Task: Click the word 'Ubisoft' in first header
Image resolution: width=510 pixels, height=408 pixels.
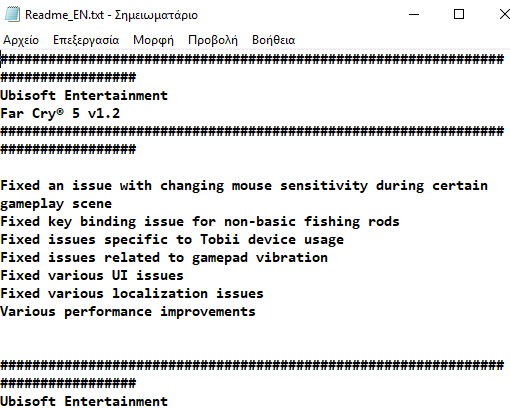Action: [x=28, y=96]
